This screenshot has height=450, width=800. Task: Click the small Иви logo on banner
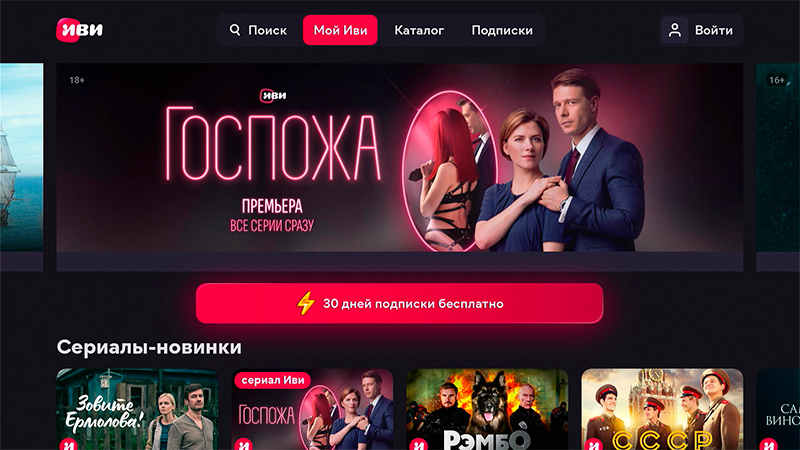[x=273, y=95]
